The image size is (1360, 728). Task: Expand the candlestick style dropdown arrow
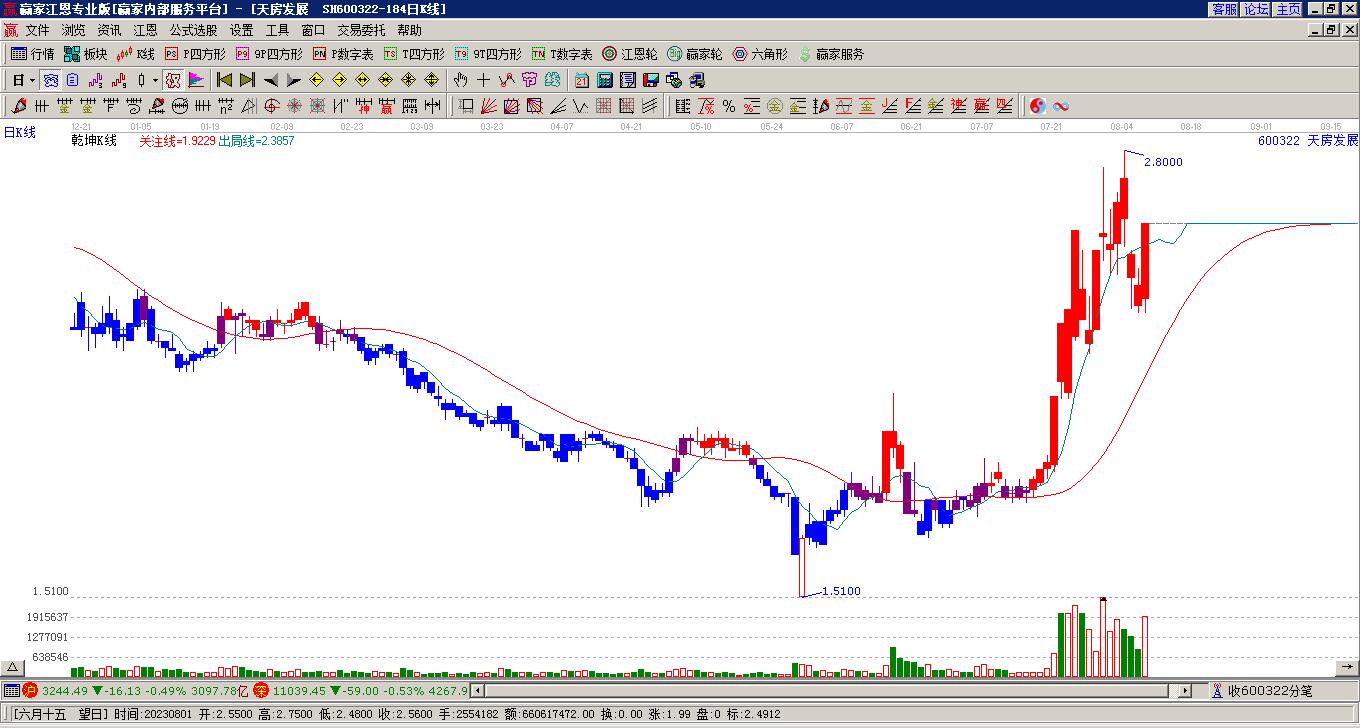pos(155,80)
